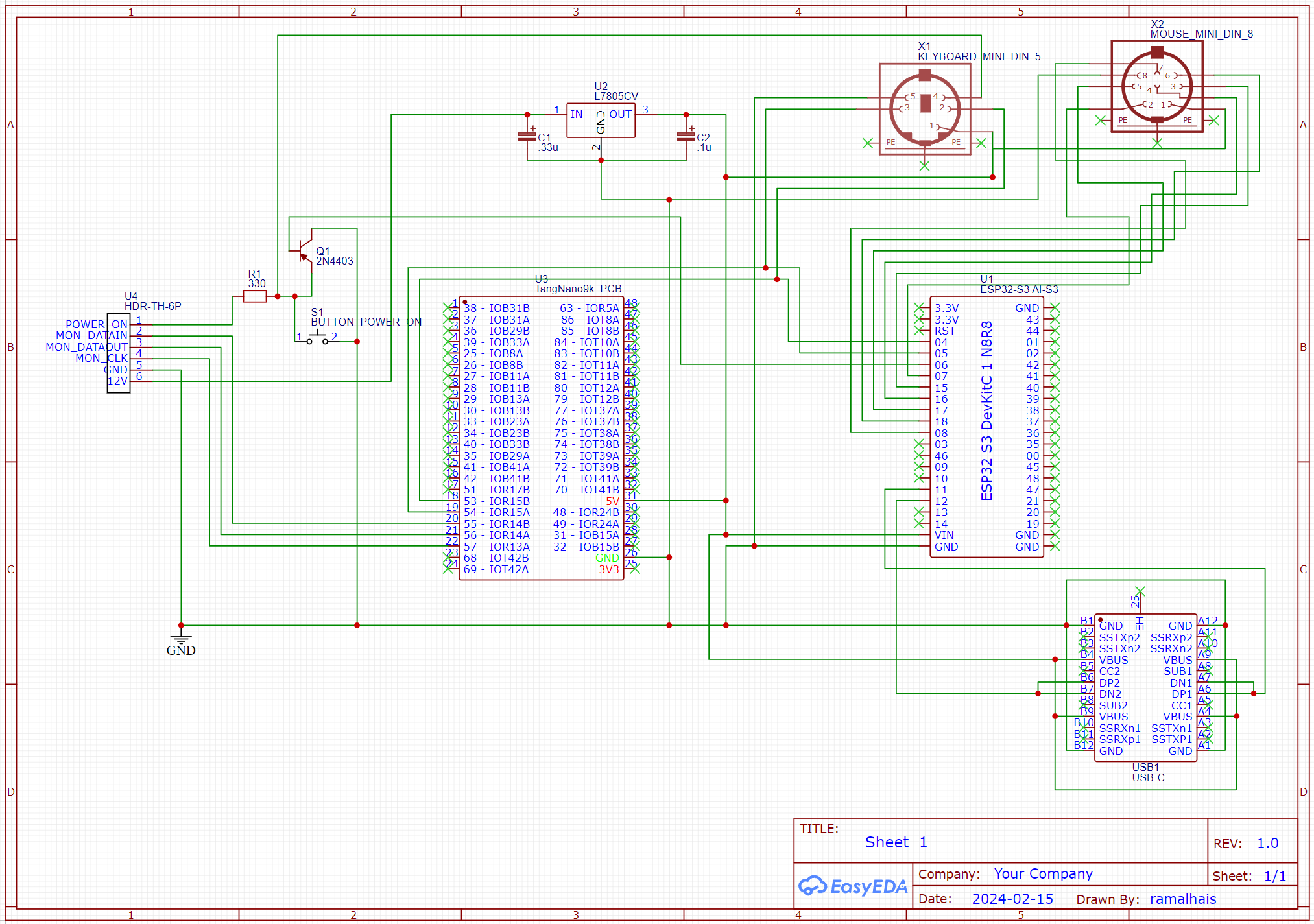Select the X2 mouse mini-DIN connector

coord(1156,86)
